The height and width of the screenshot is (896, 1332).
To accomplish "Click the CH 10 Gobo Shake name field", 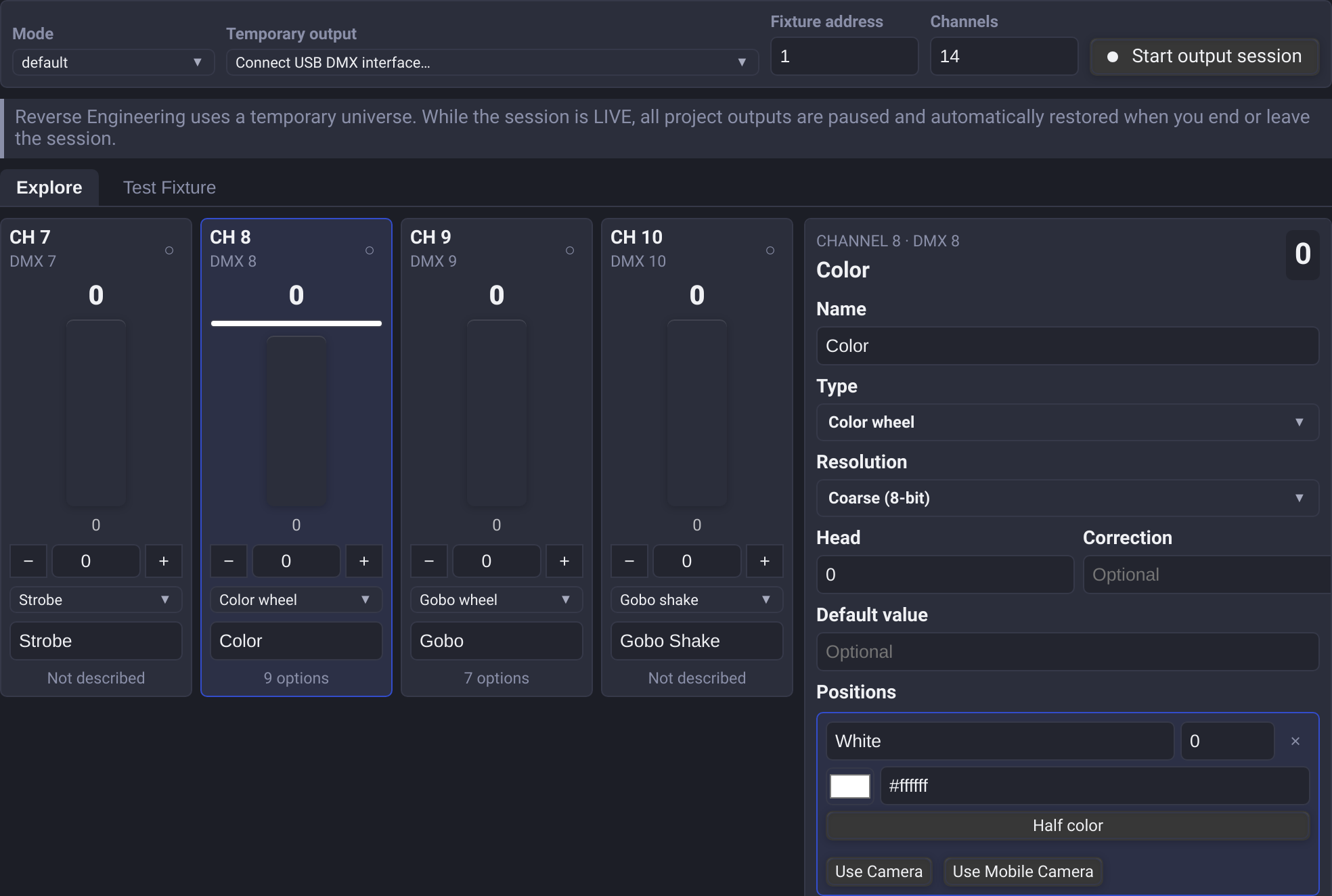I will pyautogui.click(x=697, y=641).
